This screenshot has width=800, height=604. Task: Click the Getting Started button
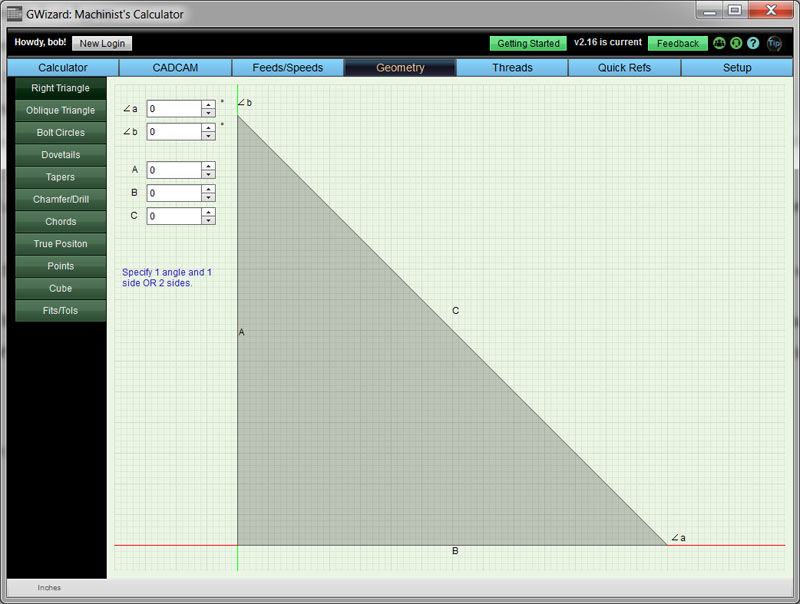pyautogui.click(x=527, y=43)
